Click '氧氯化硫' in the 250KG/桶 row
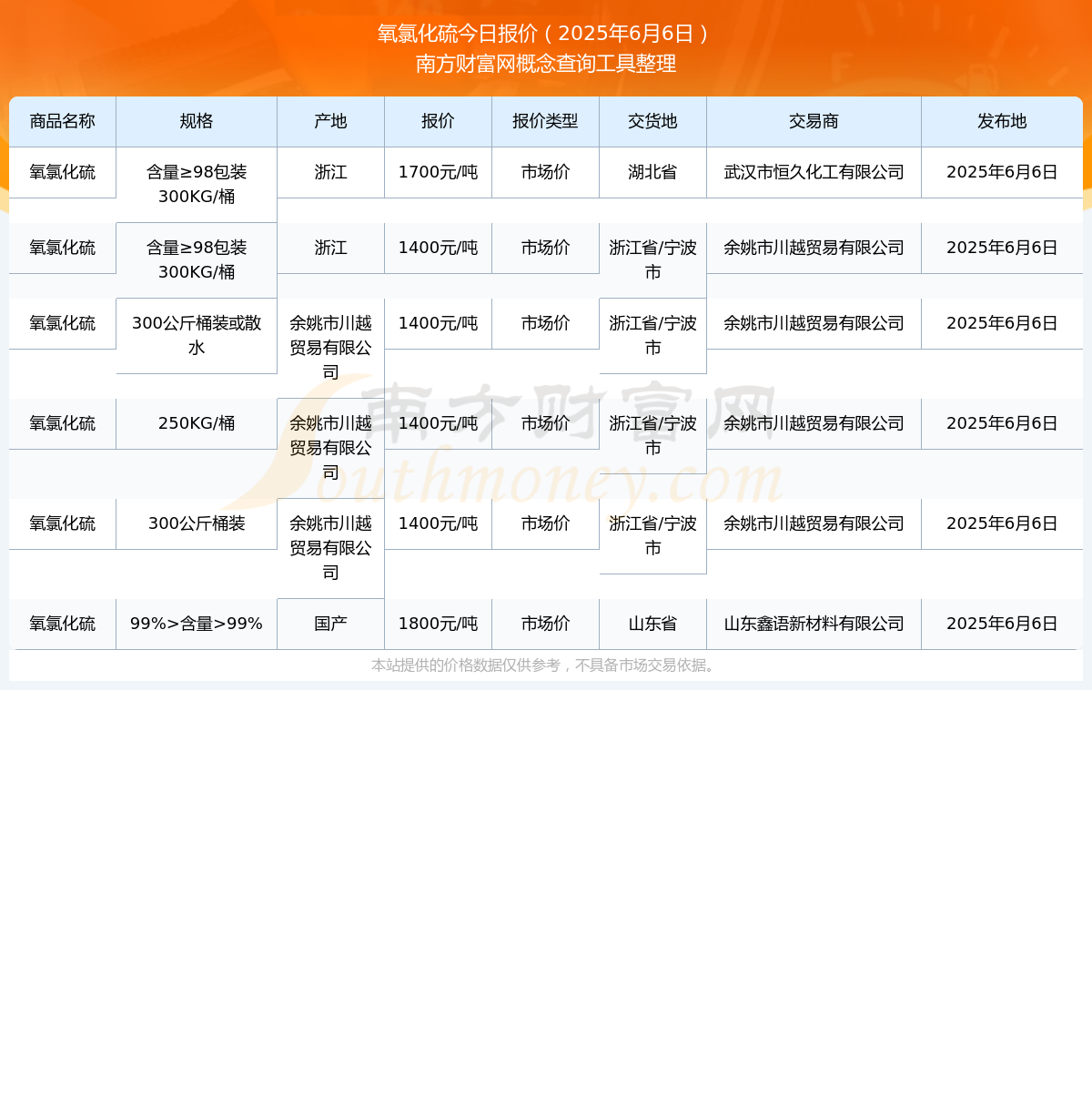This screenshot has height=1097, width=1092. (62, 423)
